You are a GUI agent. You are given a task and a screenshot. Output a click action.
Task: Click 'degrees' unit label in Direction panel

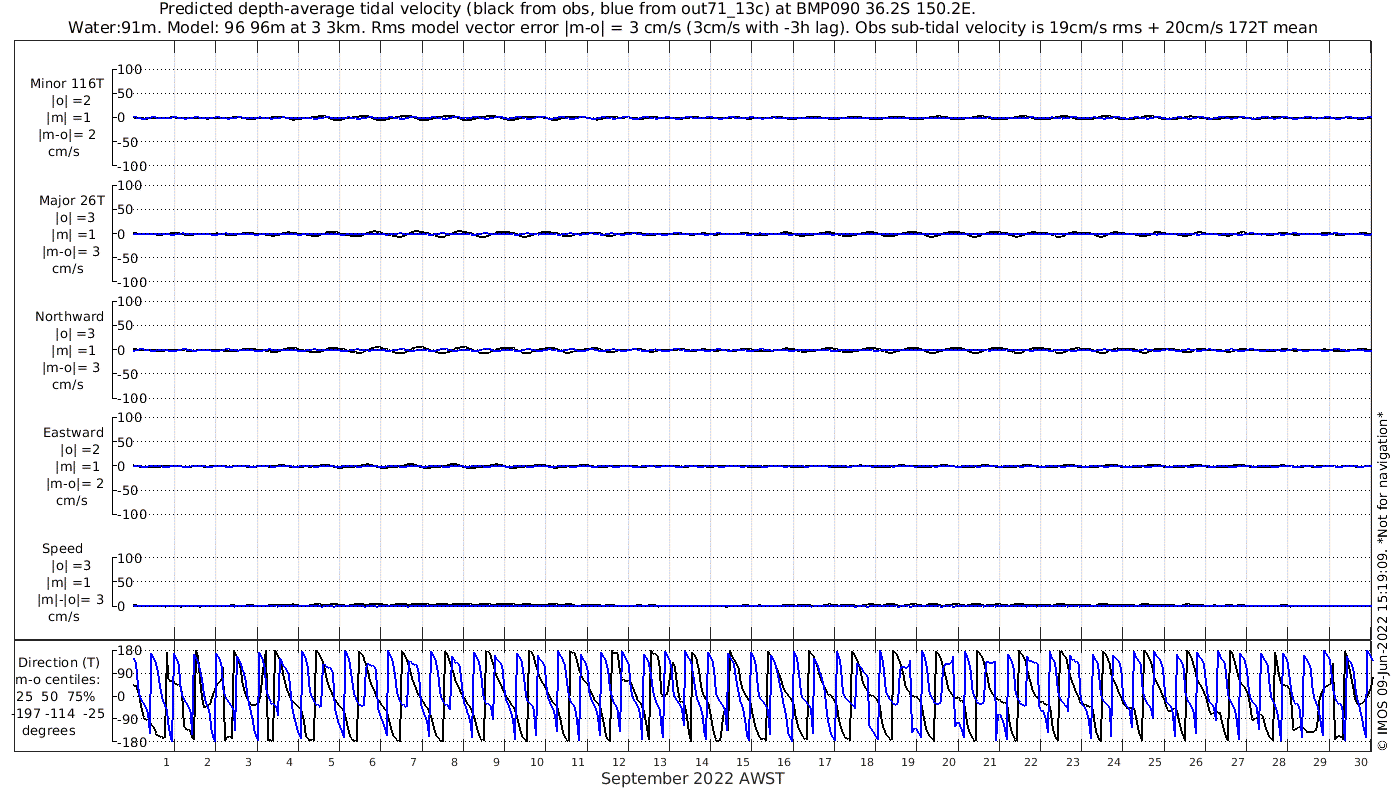point(49,730)
